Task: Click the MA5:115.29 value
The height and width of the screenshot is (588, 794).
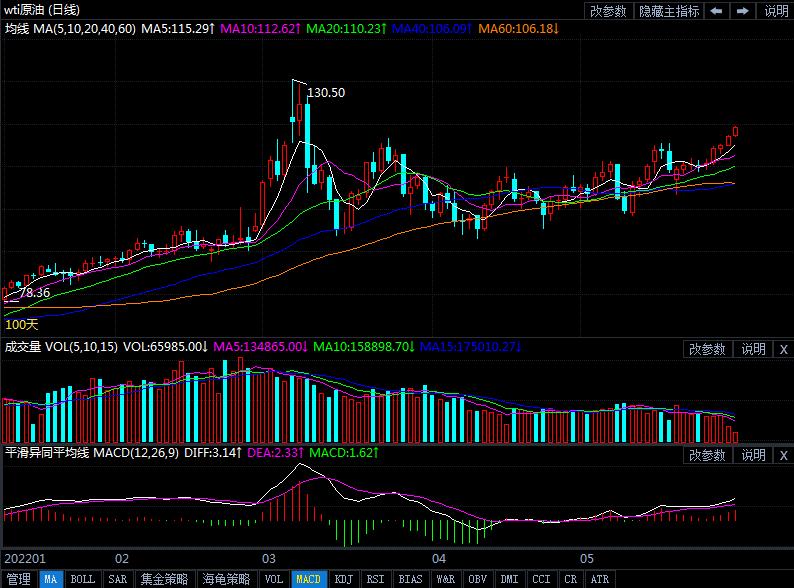Action: (178, 29)
